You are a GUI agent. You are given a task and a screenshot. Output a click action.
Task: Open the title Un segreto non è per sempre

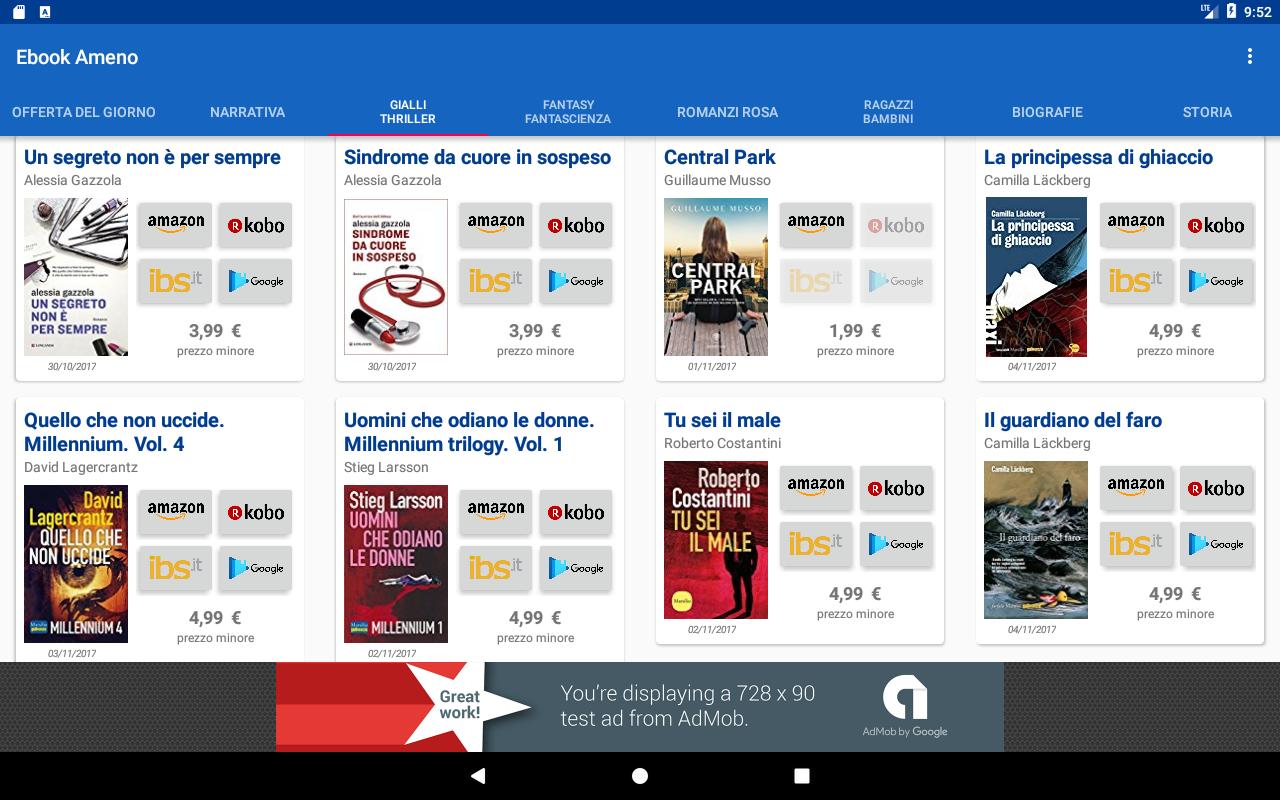(x=152, y=157)
